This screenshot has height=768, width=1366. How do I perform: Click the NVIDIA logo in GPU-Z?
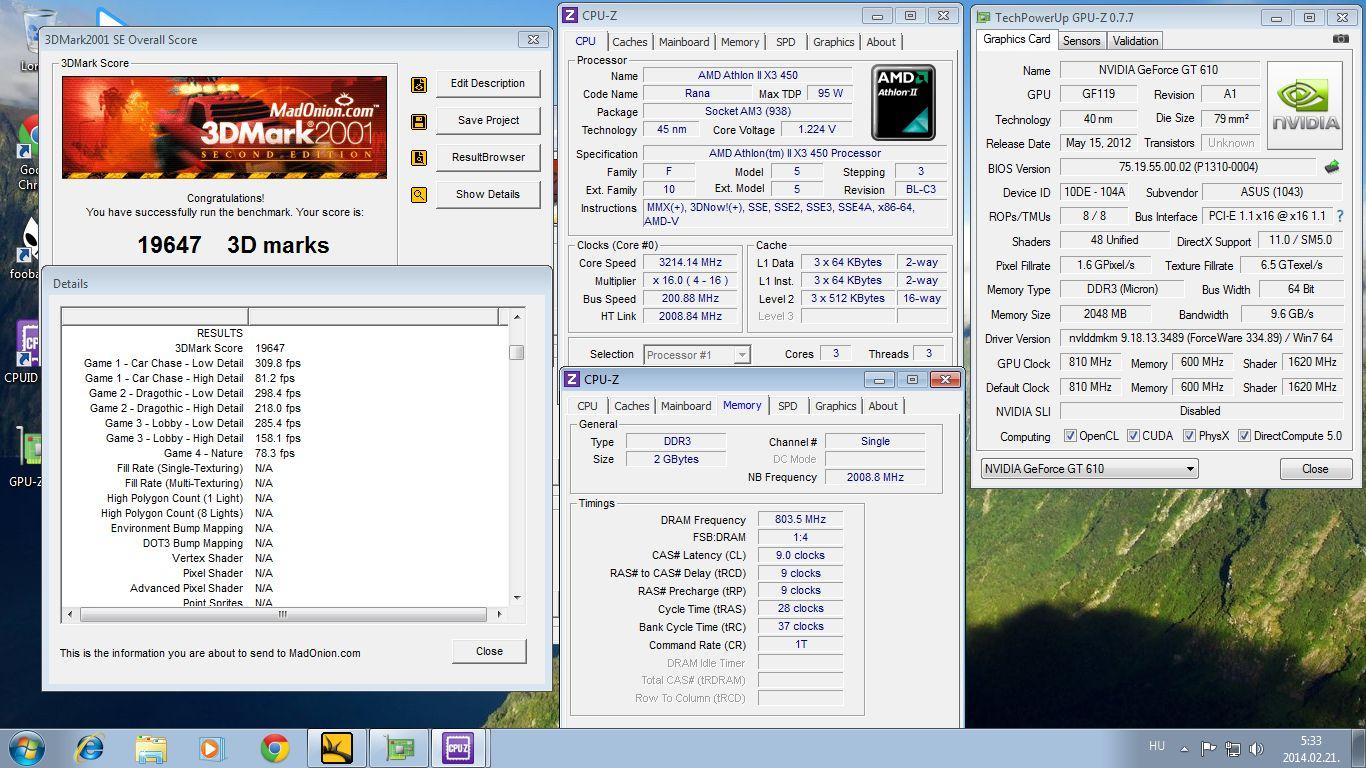pos(1305,106)
